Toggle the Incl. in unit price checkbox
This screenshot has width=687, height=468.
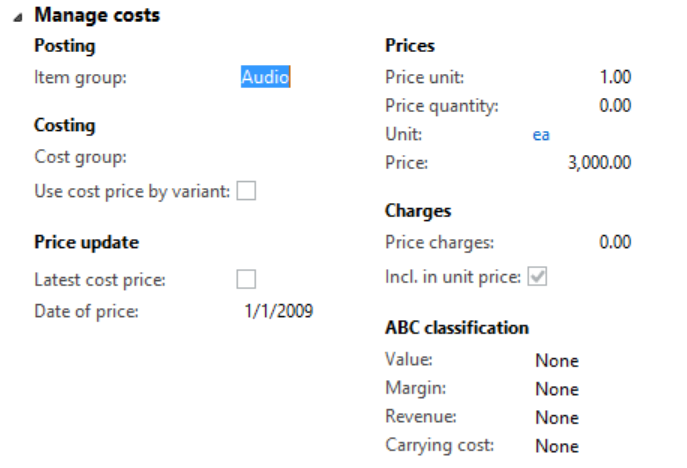537,277
